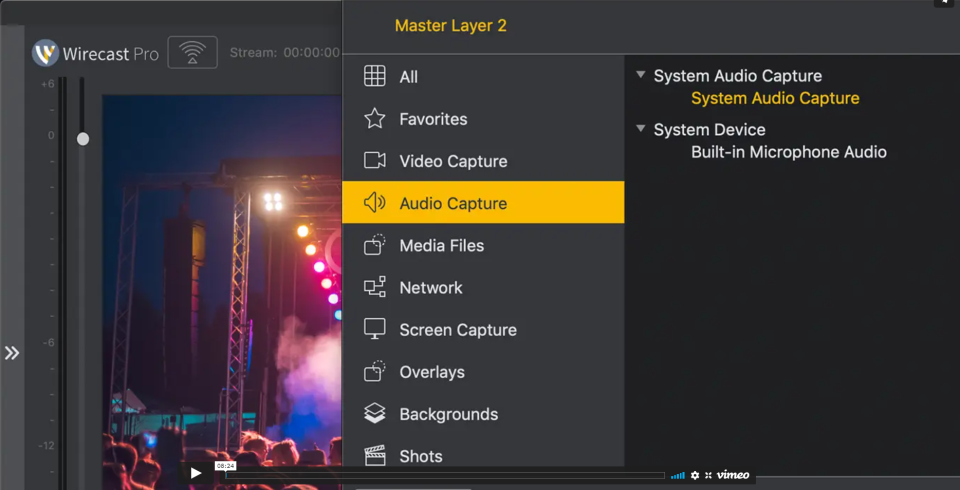The height and width of the screenshot is (490, 960).
Task: Open the Backgrounds layers icon
Action: (x=375, y=414)
